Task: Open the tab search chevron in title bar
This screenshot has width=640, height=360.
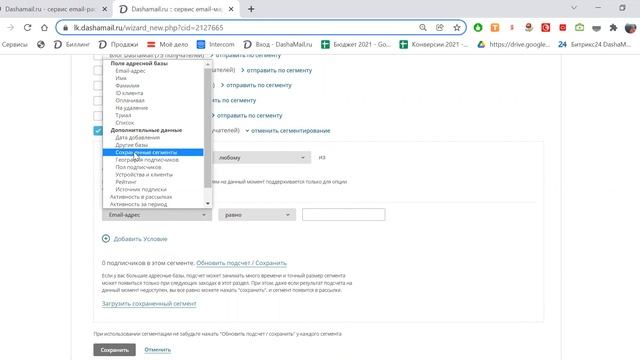Action: point(574,8)
